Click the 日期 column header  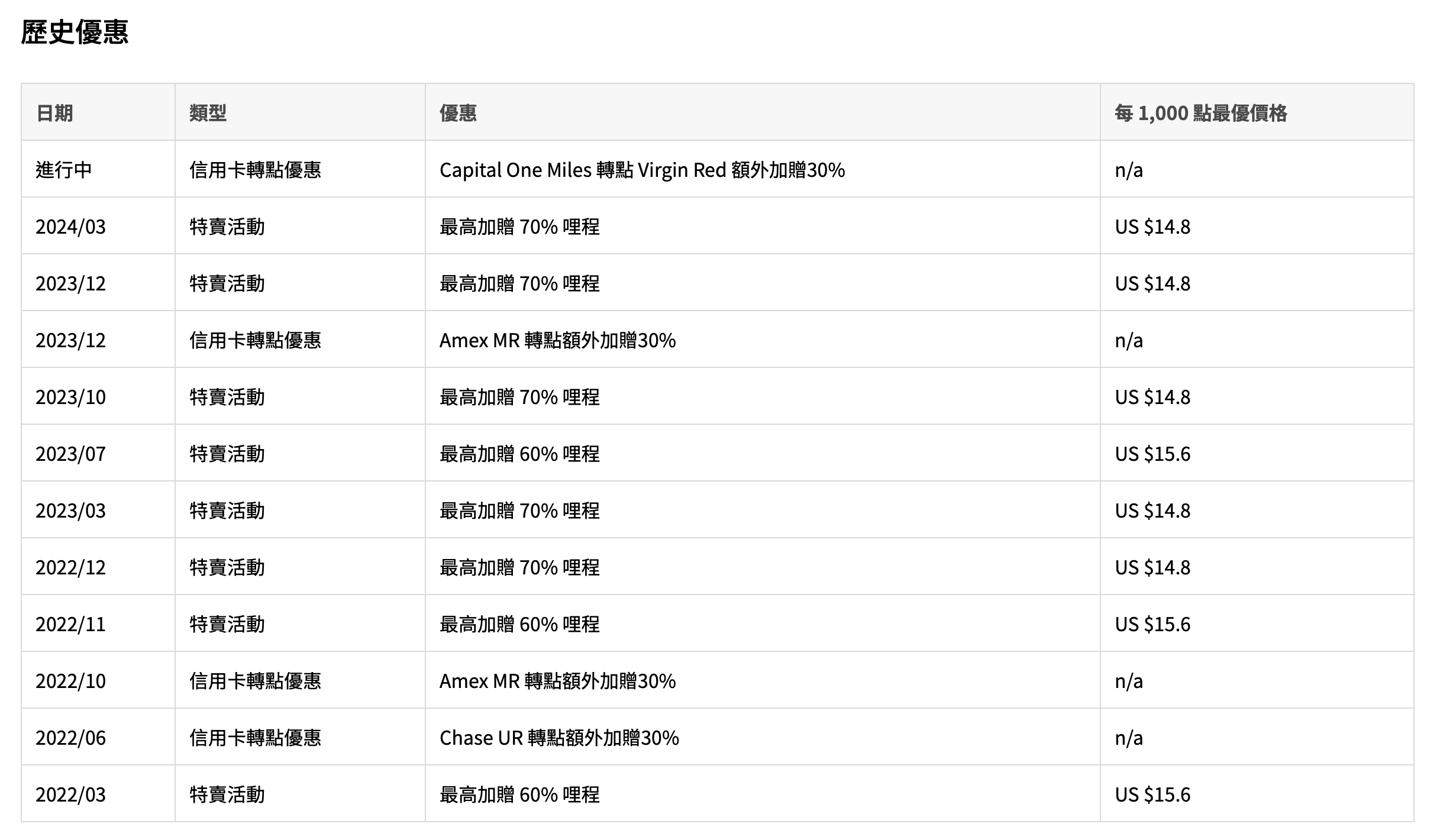(54, 113)
